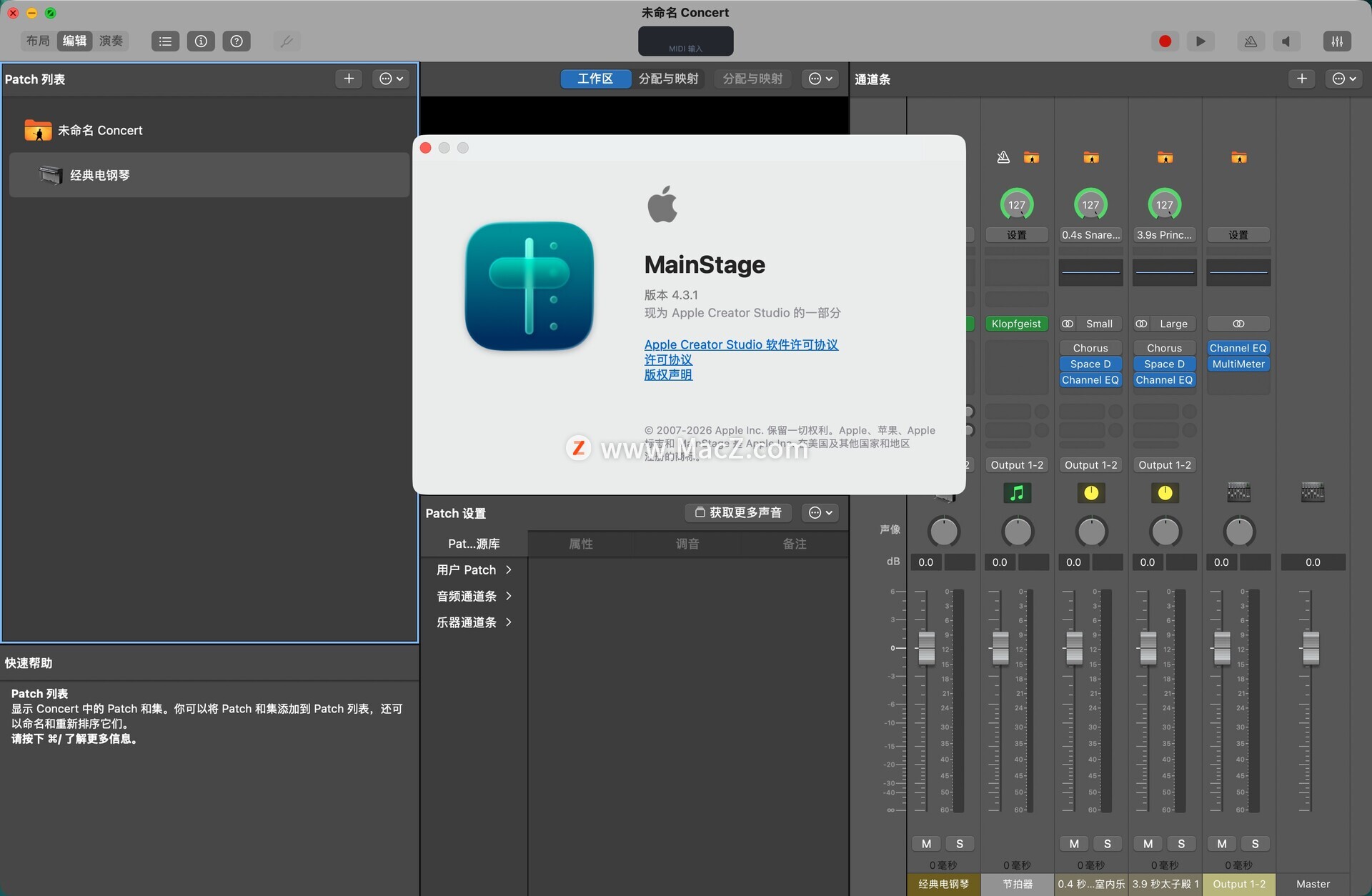Screen dimensions: 1372x896
Task: Click the waveform icon on the Master strip
Action: (1313, 492)
